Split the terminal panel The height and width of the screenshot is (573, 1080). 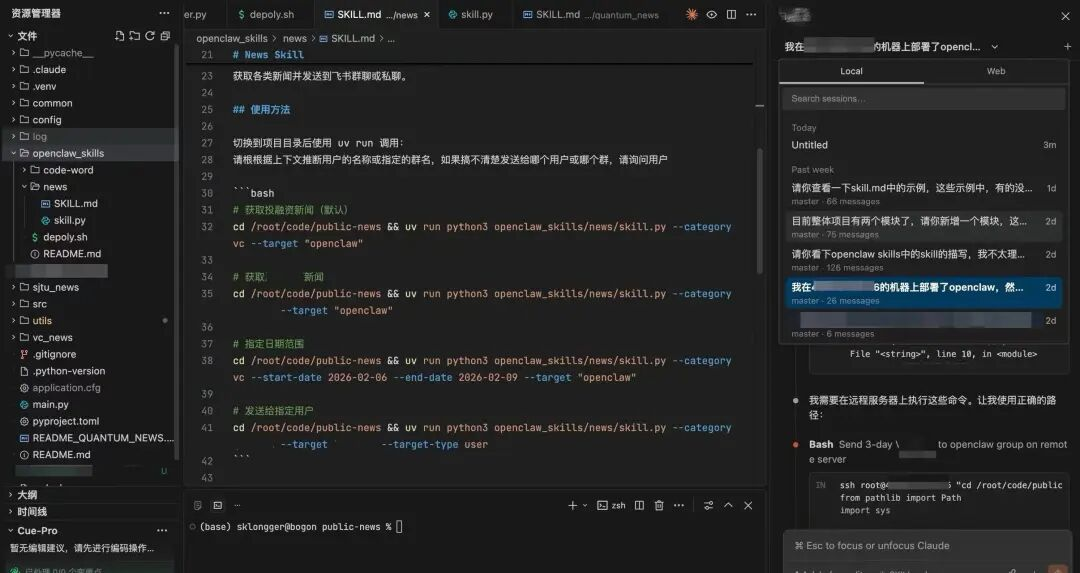pyautogui.click(x=640, y=506)
